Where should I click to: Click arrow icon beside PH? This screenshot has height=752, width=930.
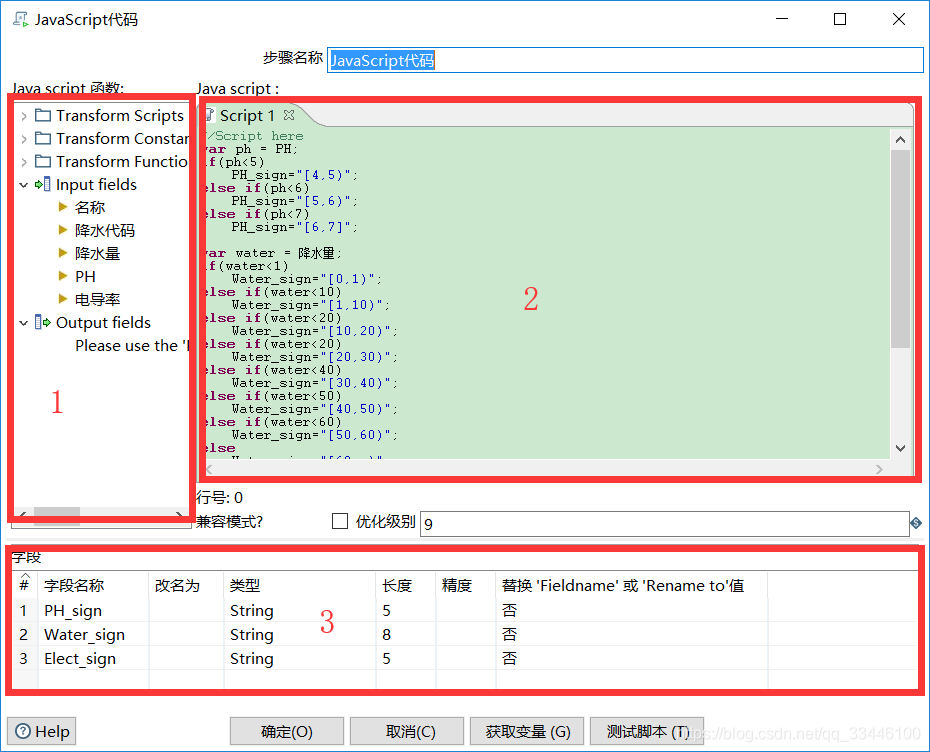tap(63, 276)
